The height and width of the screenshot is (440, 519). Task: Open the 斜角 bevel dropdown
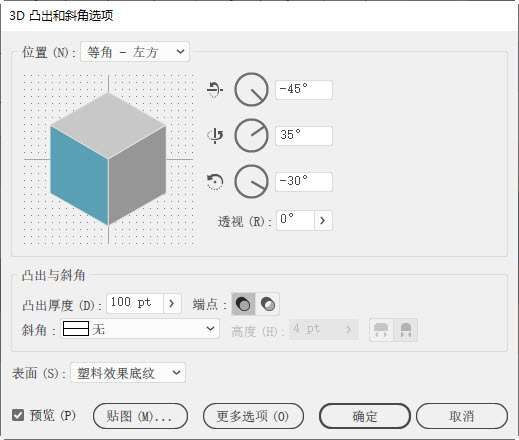140,329
